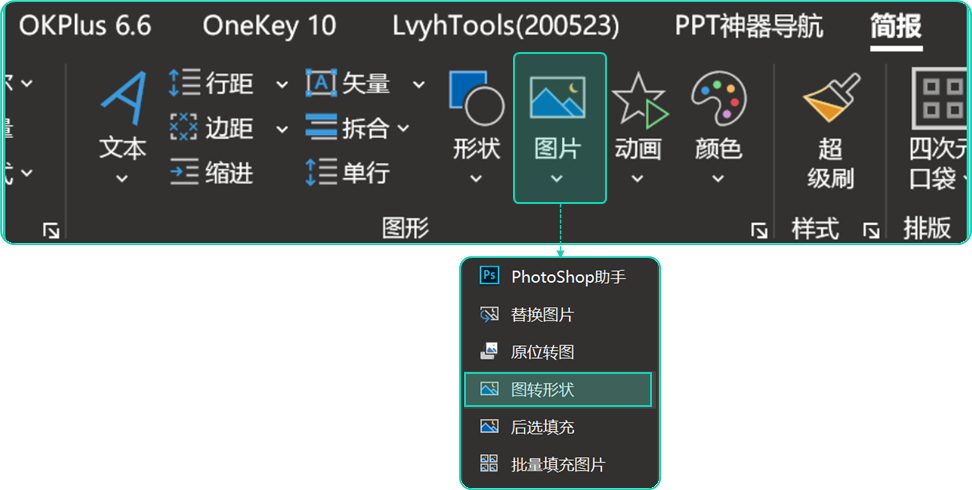Expand the 边距 margin dropdown arrow
The height and width of the screenshot is (490, 972).
pos(281,129)
